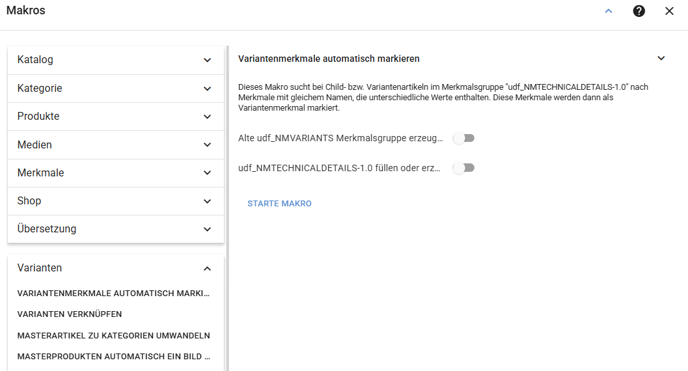Open the Medien category label
This screenshot has height=371, width=688.
[34, 145]
